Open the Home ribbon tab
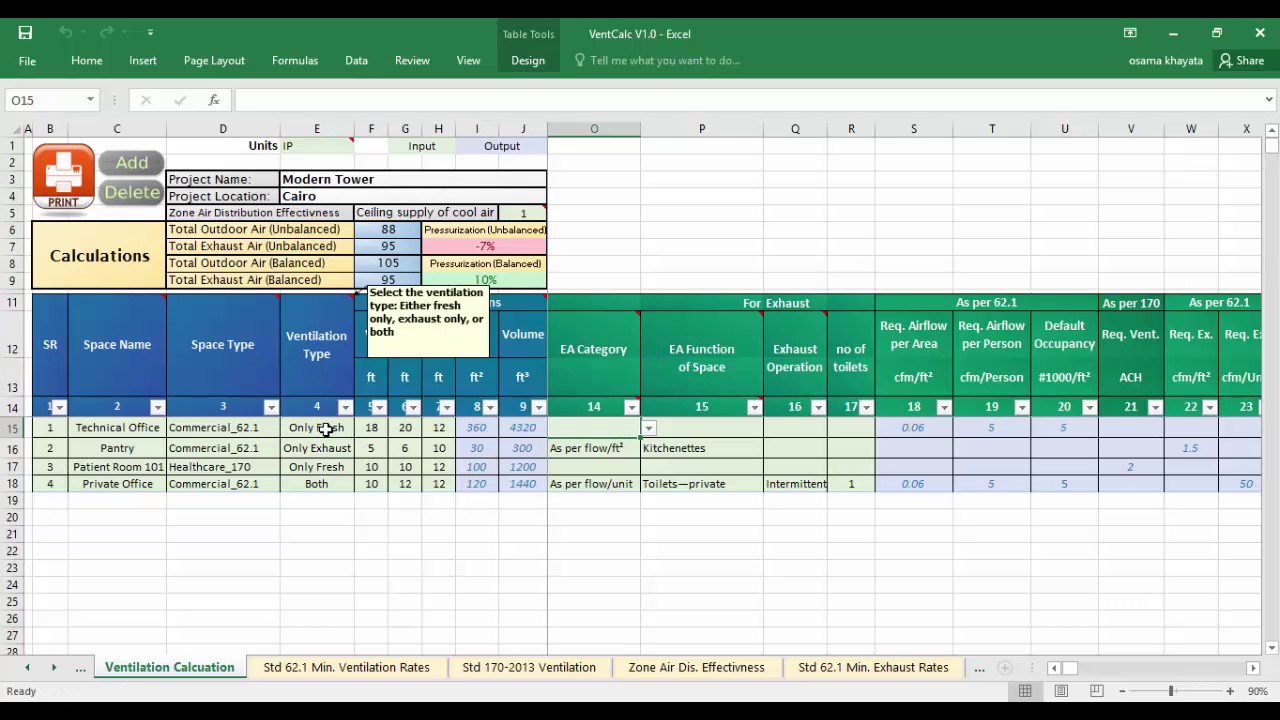Image resolution: width=1280 pixels, height=720 pixels. (87, 60)
